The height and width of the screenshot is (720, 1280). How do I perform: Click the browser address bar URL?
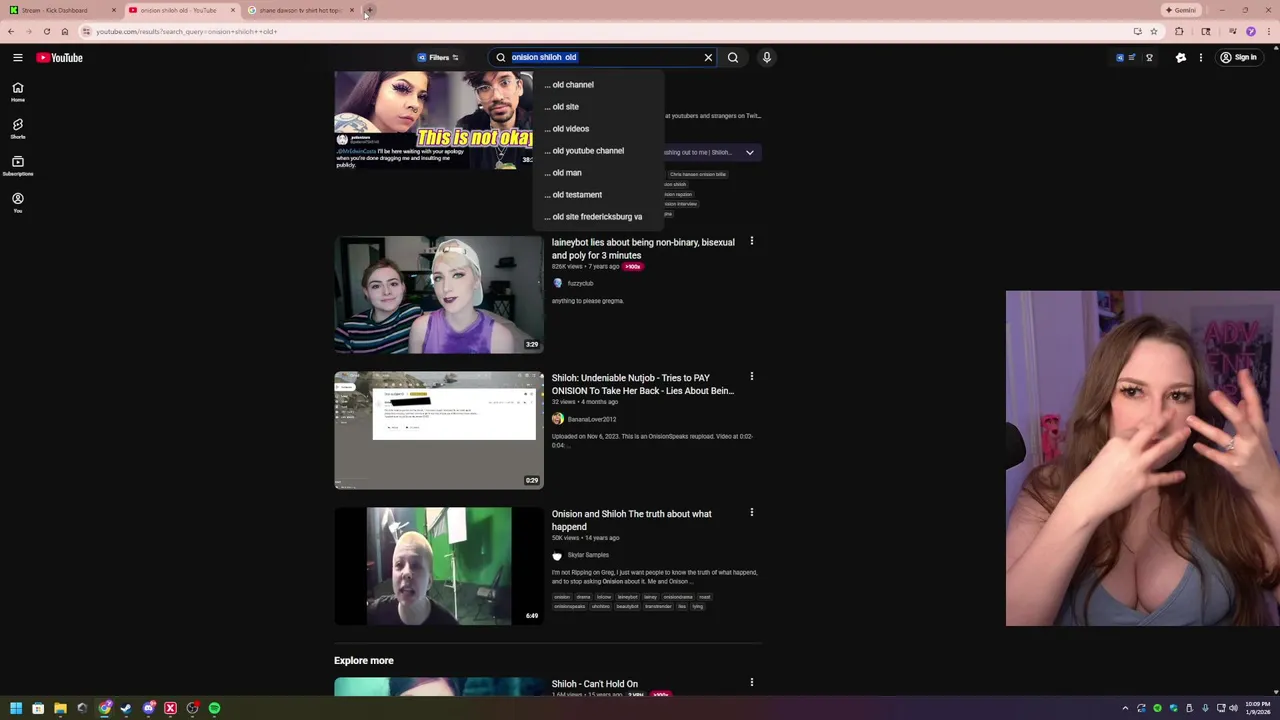pos(186,31)
